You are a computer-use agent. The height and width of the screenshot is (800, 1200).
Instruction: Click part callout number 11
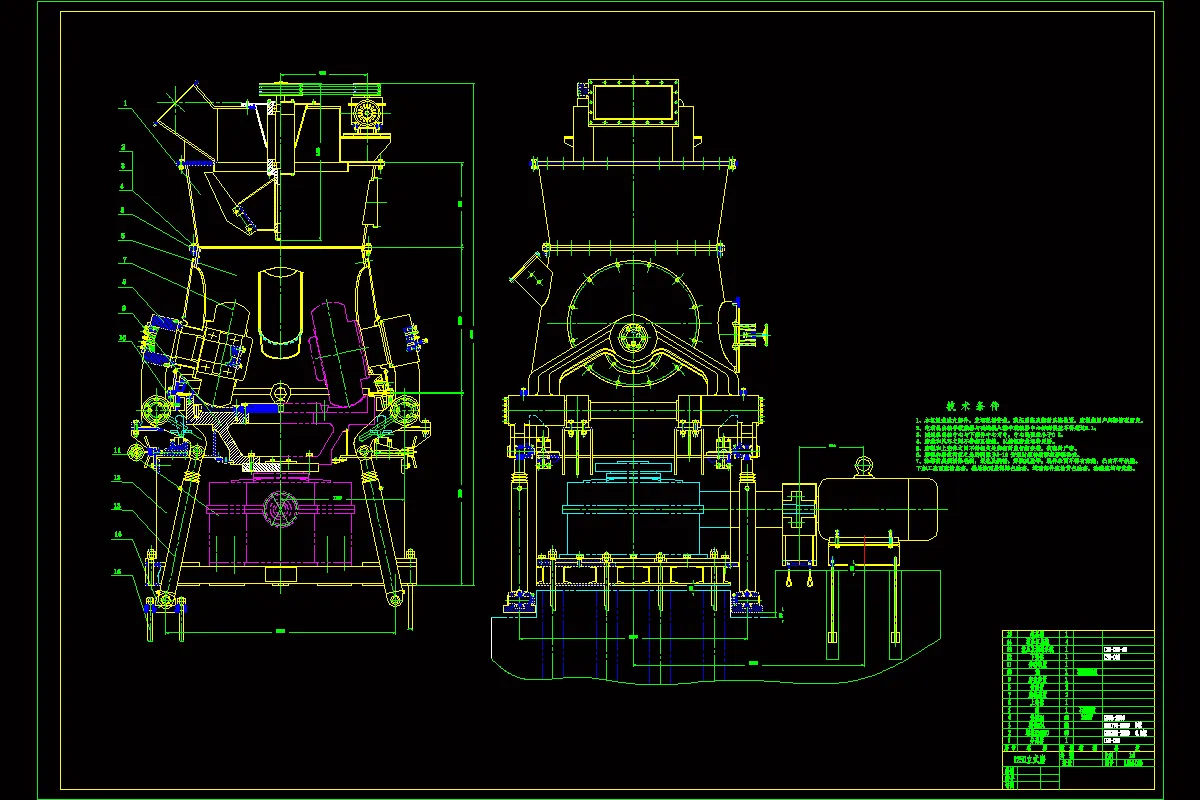click(117, 451)
